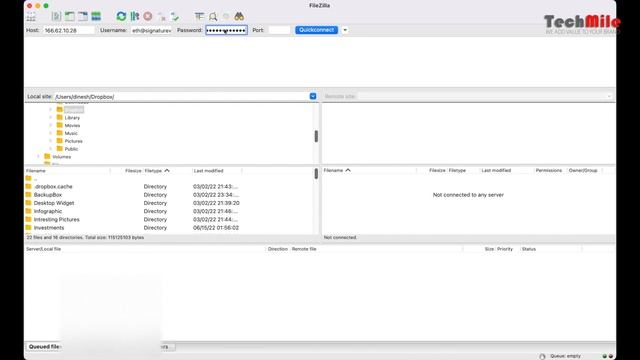
Task: Sort local files by Filesize column
Action: tap(127, 171)
